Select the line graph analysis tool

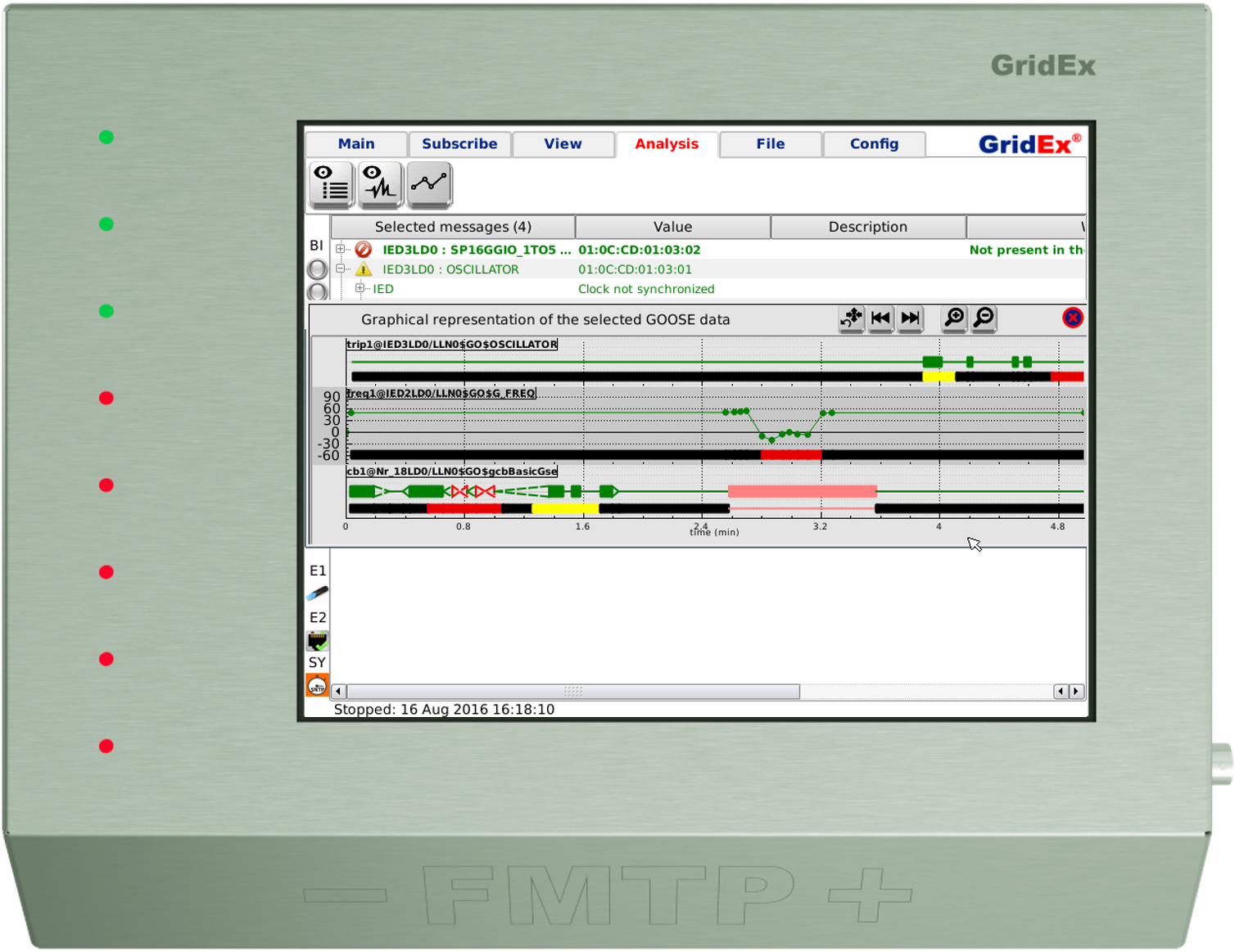coord(427,185)
